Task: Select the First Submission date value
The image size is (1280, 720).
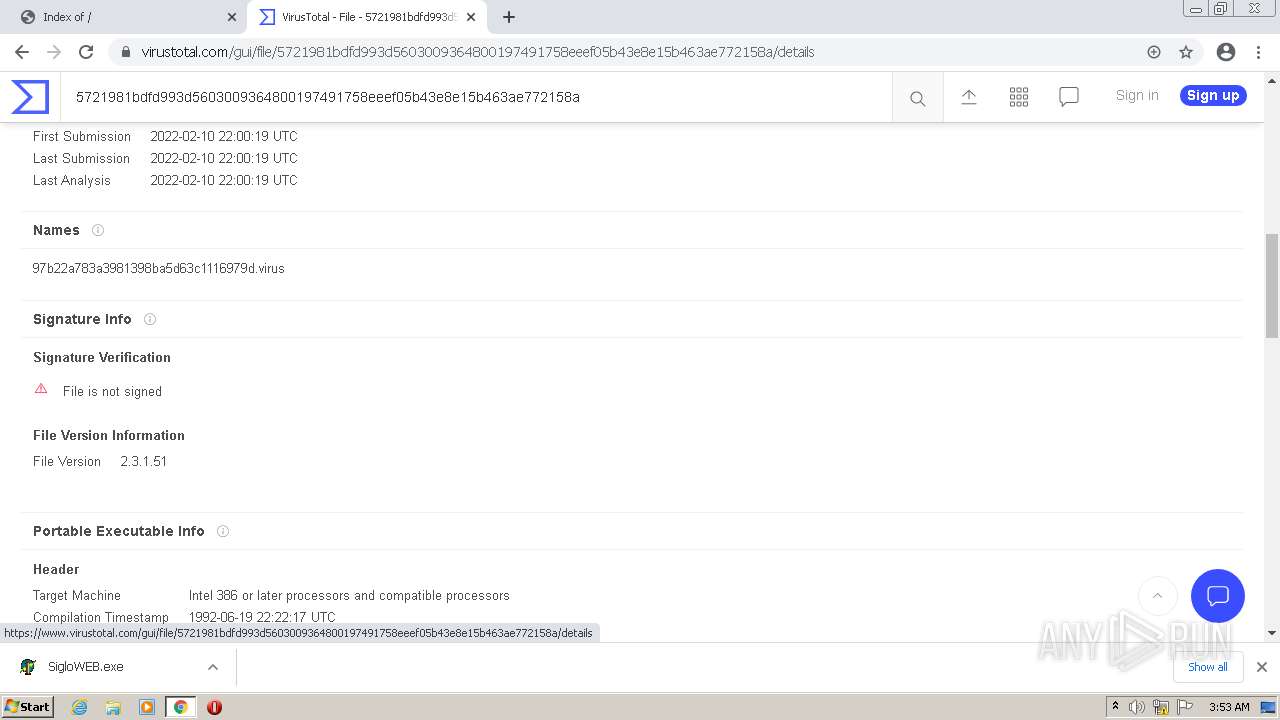Action: coord(224,136)
